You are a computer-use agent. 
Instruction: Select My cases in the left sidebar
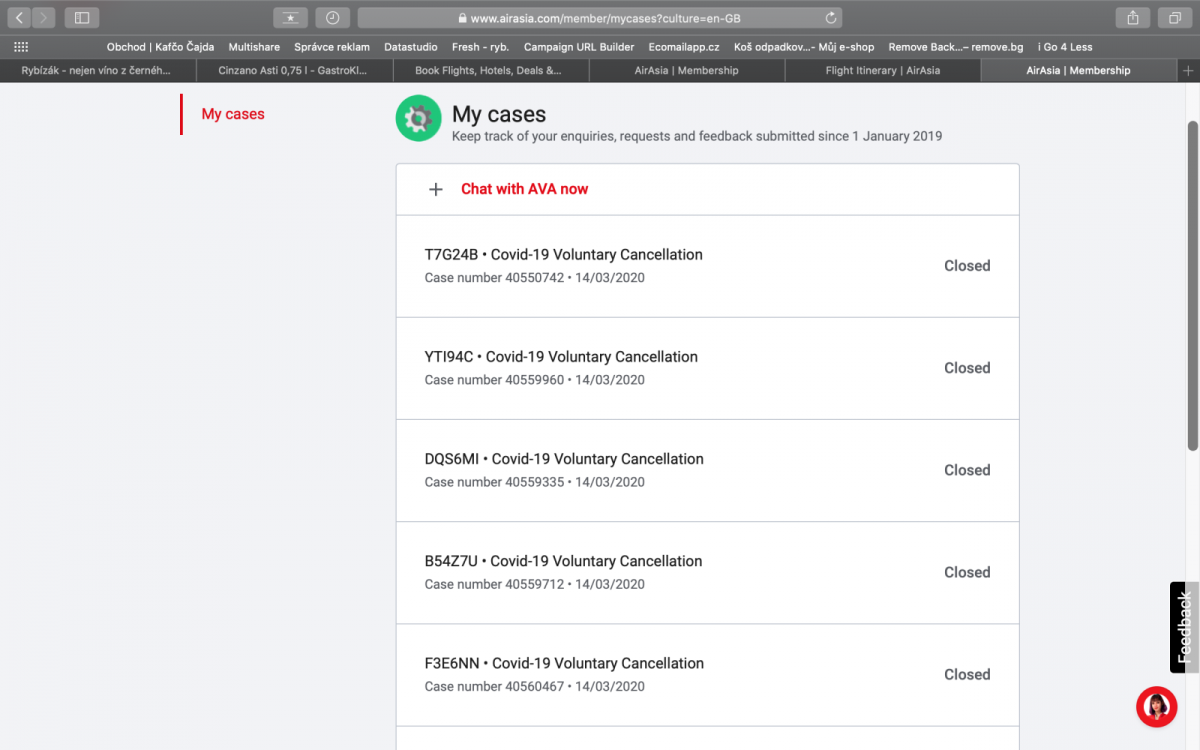[x=233, y=114]
